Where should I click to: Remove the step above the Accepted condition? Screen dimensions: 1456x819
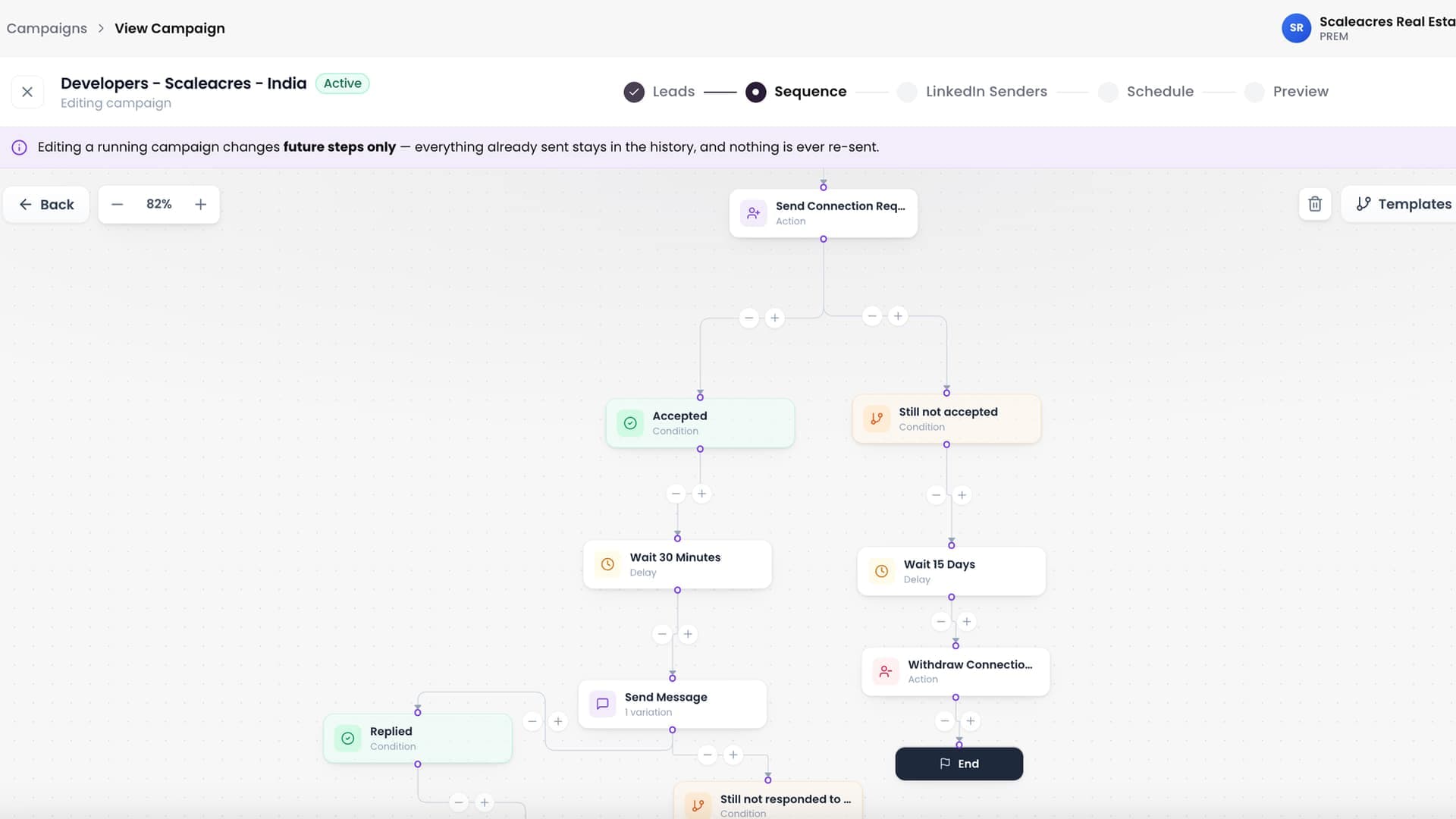click(749, 318)
